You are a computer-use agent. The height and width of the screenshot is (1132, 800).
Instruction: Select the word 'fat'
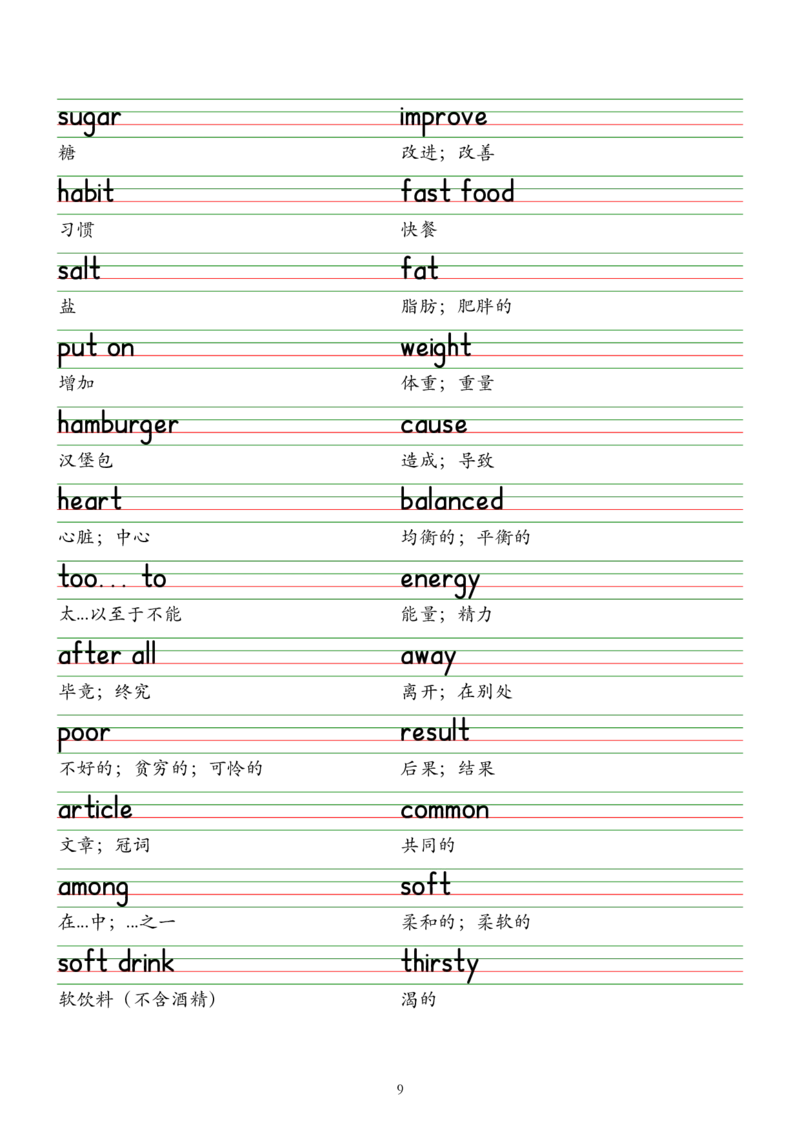420,271
